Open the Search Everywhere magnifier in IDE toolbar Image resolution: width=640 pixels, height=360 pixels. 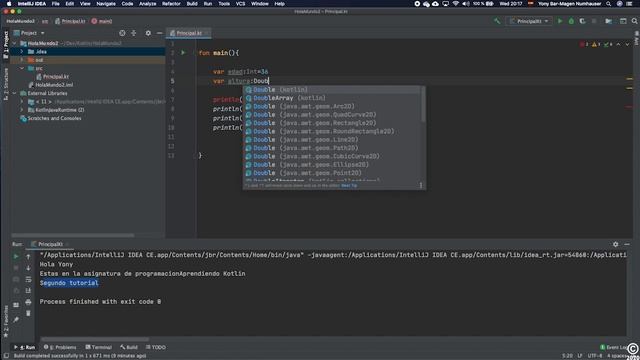(x=634, y=21)
